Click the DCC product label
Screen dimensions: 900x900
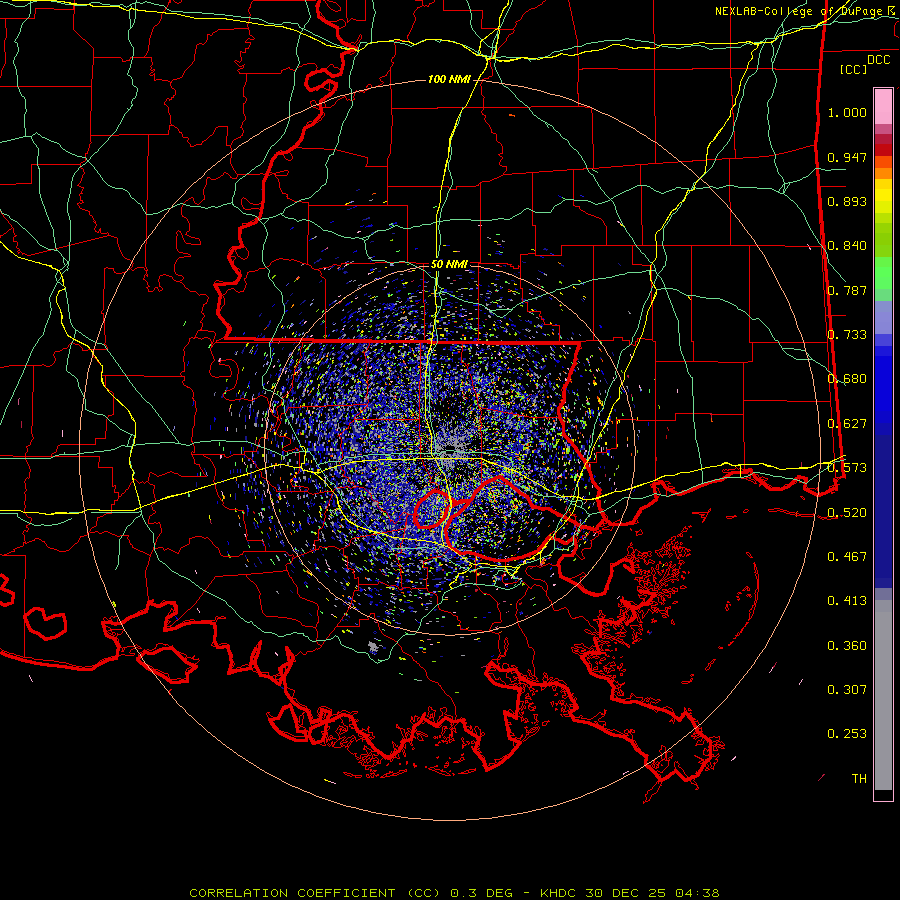[x=878, y=60]
